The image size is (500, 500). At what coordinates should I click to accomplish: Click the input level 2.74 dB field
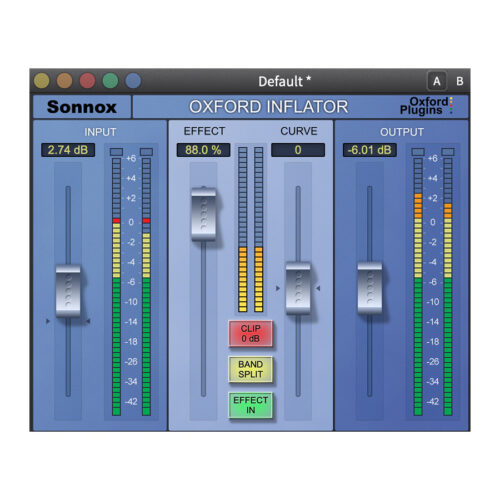[68, 150]
